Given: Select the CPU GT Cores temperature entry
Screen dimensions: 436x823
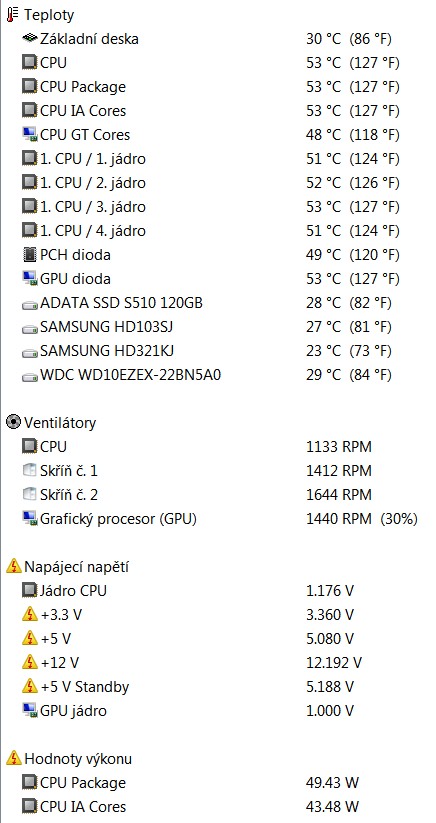Looking at the screenshot, I should click(211, 134).
